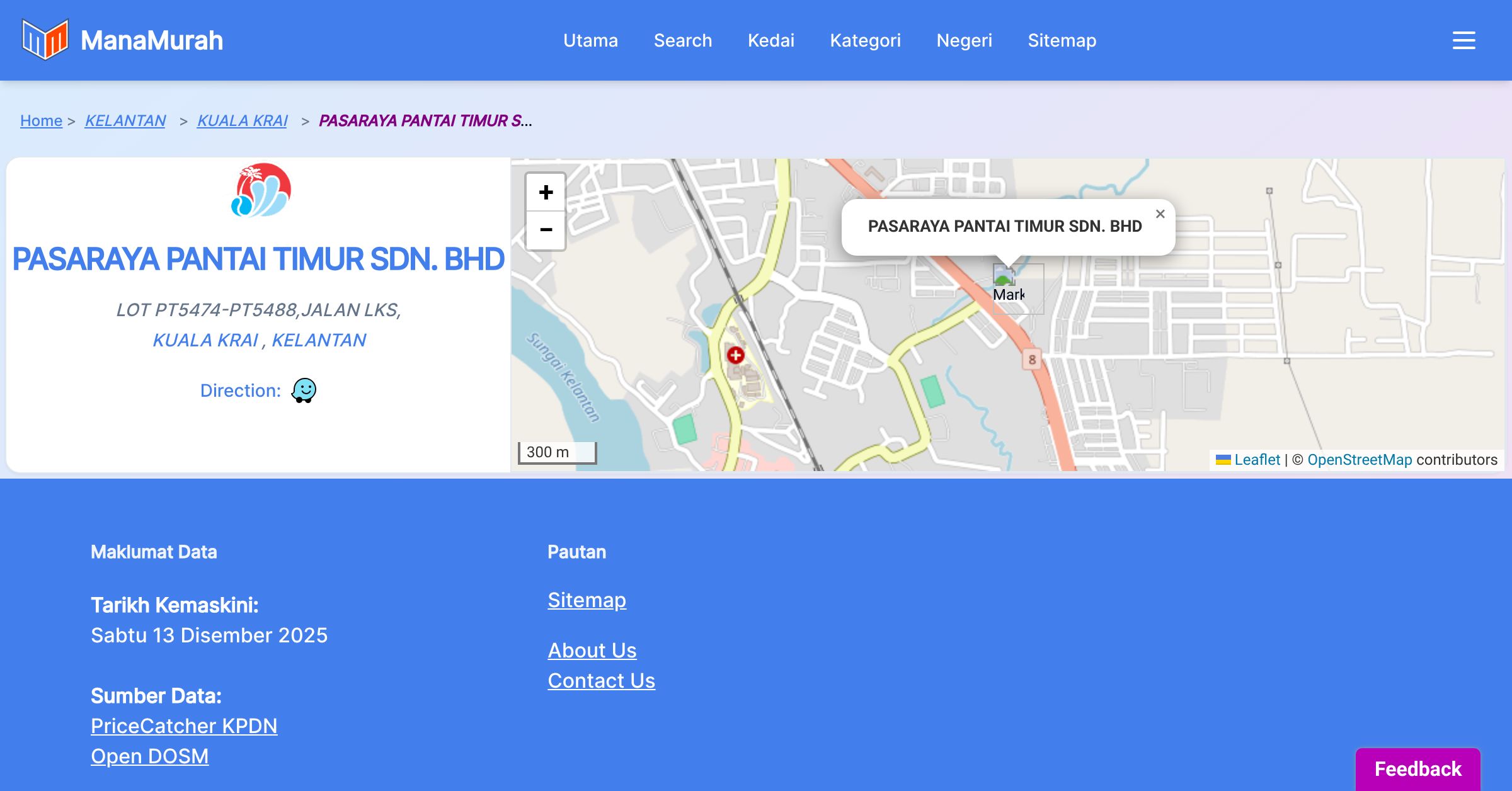Go to the Search page

(x=682, y=40)
